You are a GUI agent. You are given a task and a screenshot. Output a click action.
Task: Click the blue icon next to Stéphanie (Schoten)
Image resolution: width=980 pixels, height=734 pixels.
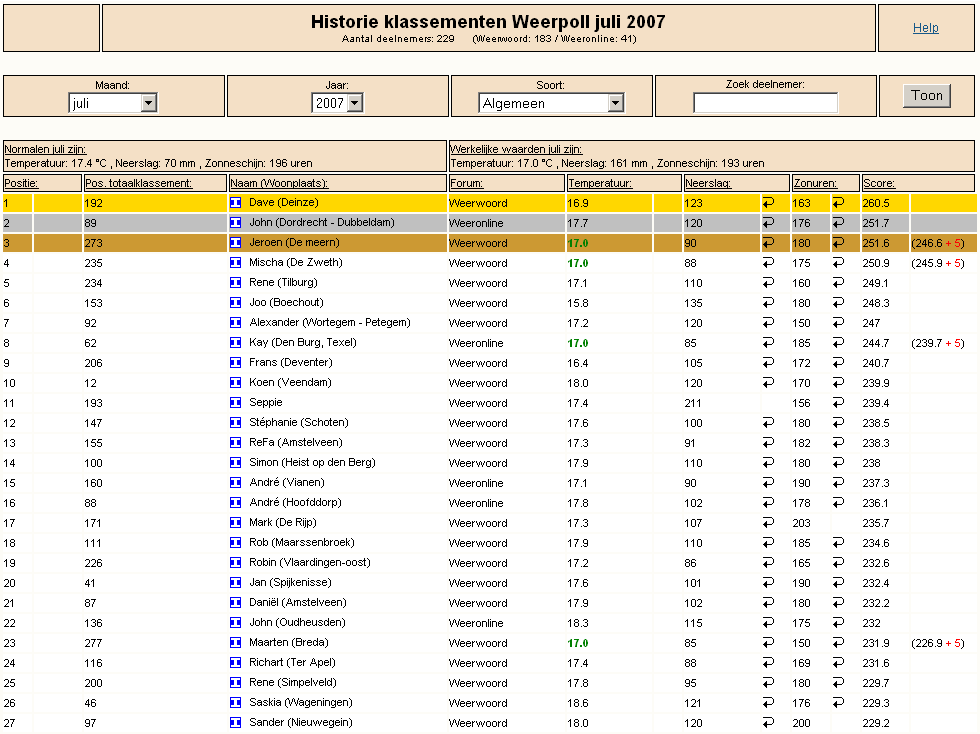point(236,423)
